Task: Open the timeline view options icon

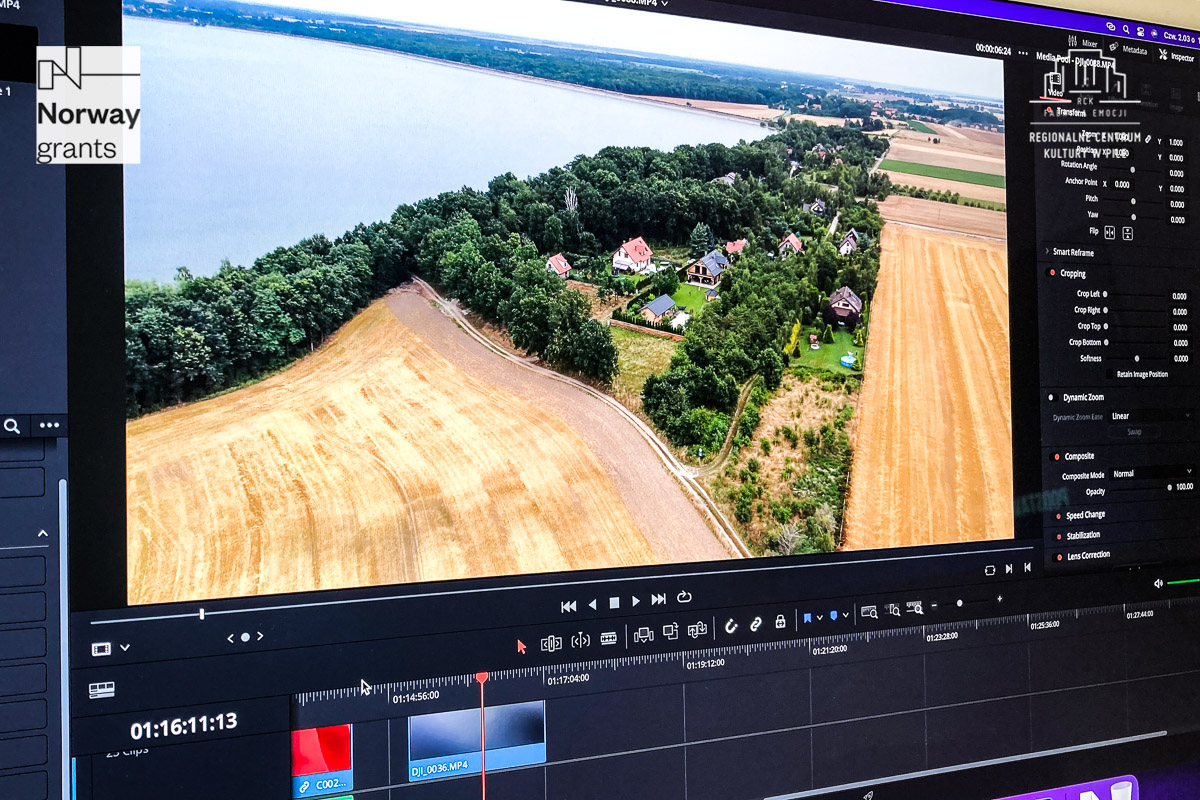Action: tap(101, 690)
